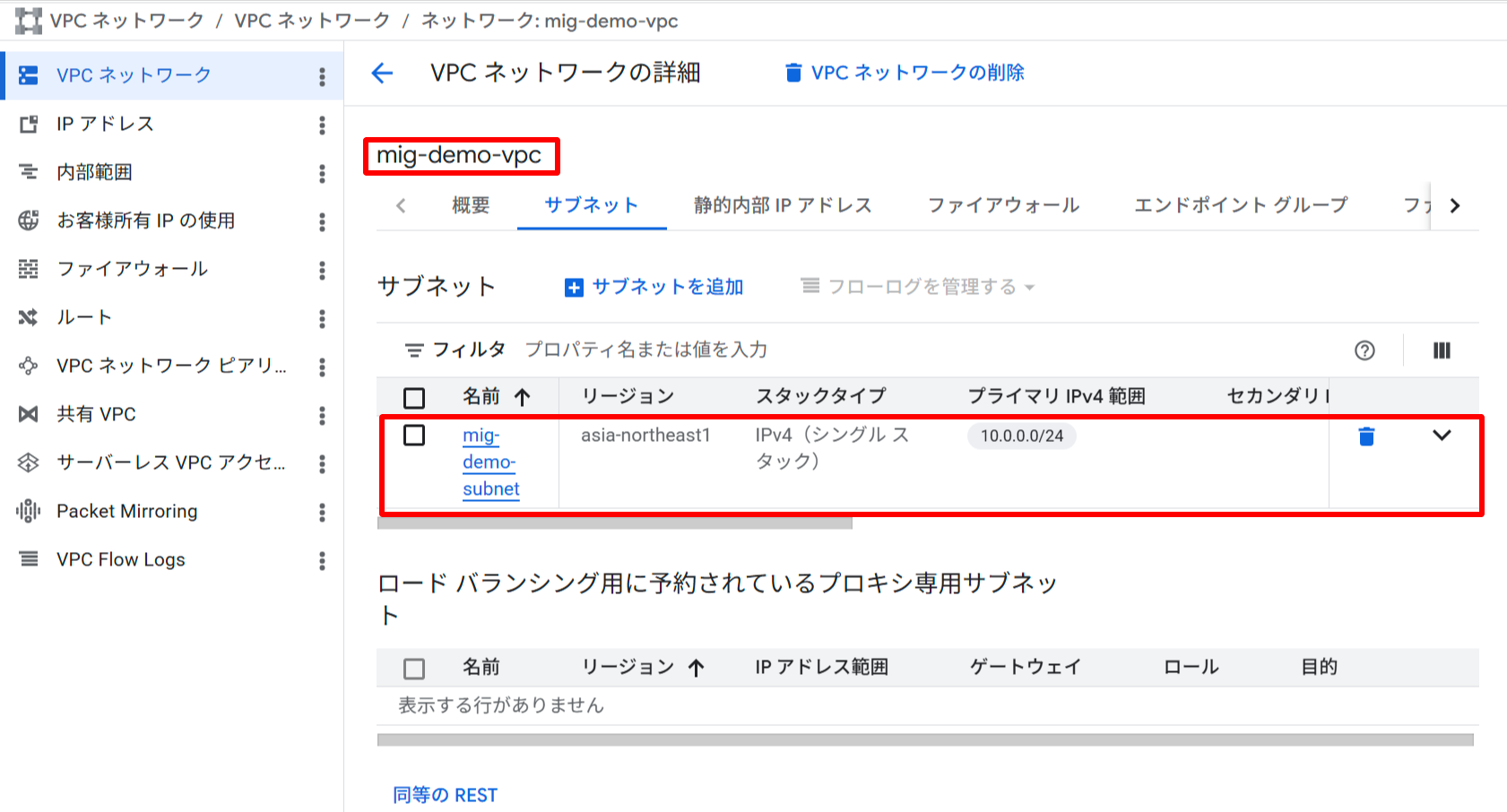
Task: Open more options for sidebar ファイアウォール item
Action: [322, 270]
